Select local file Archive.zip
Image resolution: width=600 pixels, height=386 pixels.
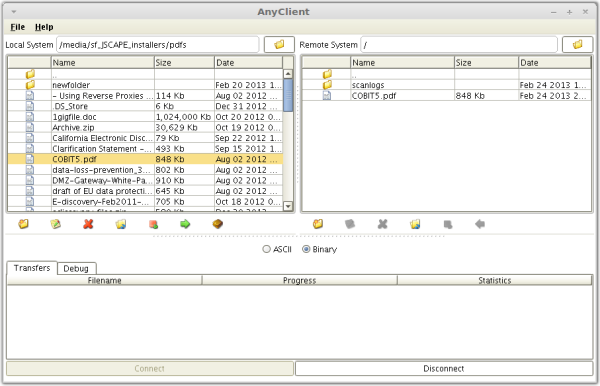pyautogui.click(x=73, y=127)
